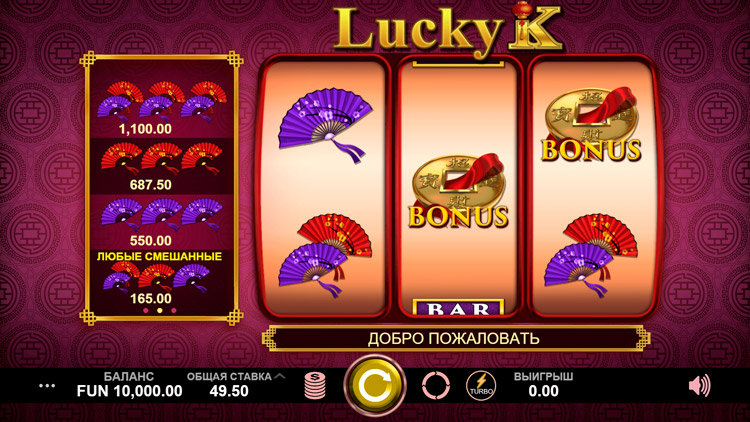Click the gold spin button
Screen dimensions: 750x422
click(x=375, y=385)
